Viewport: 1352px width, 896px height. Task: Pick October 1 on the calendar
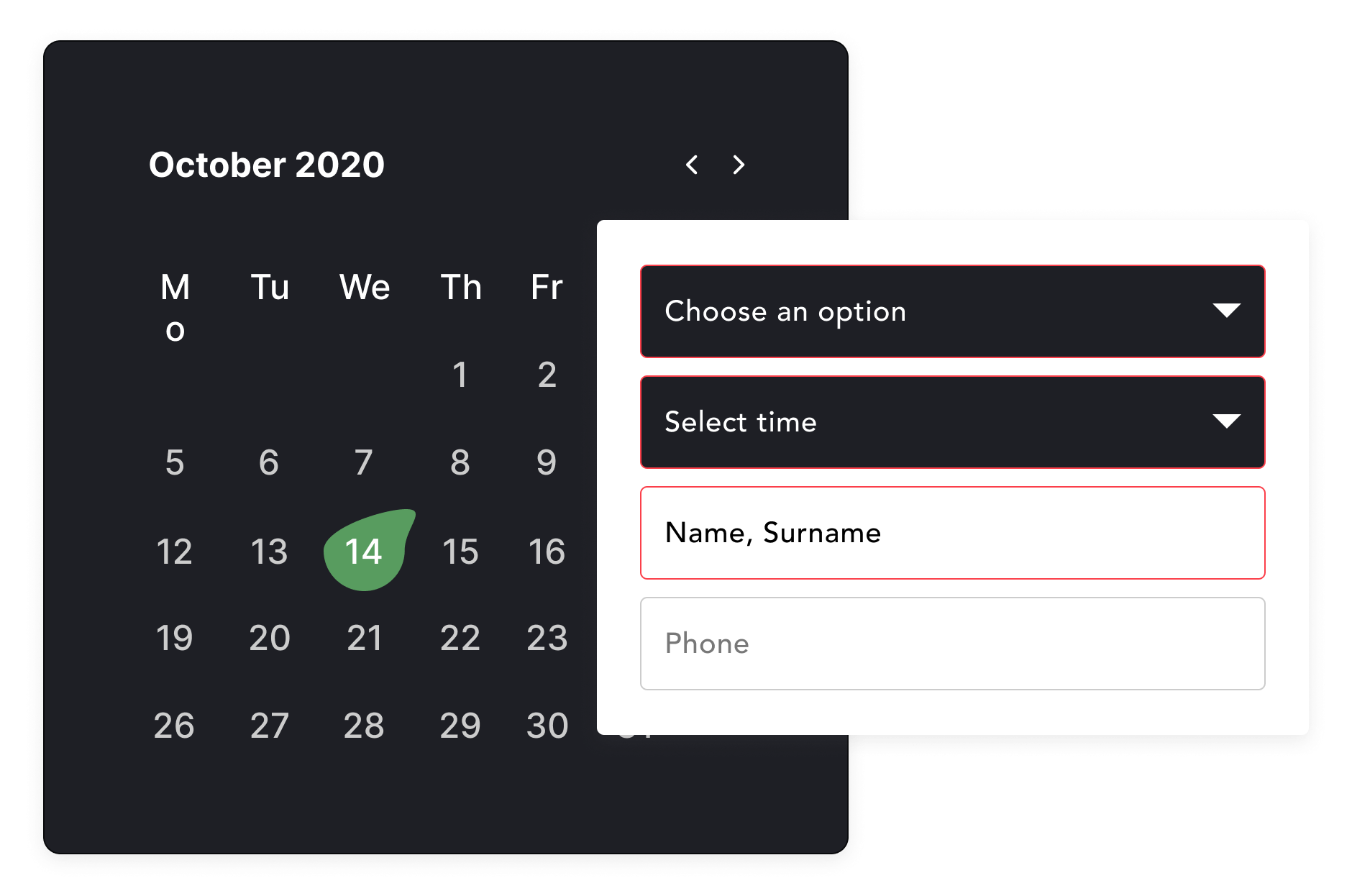[x=460, y=375]
